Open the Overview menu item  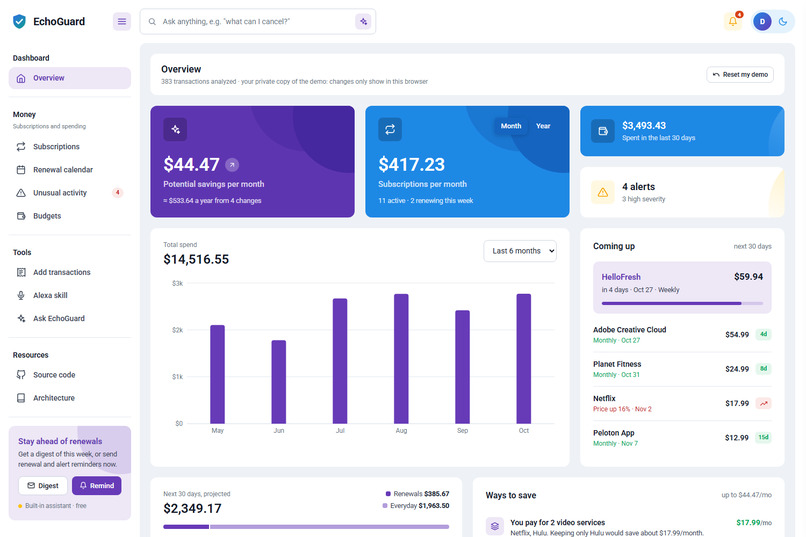(70, 78)
